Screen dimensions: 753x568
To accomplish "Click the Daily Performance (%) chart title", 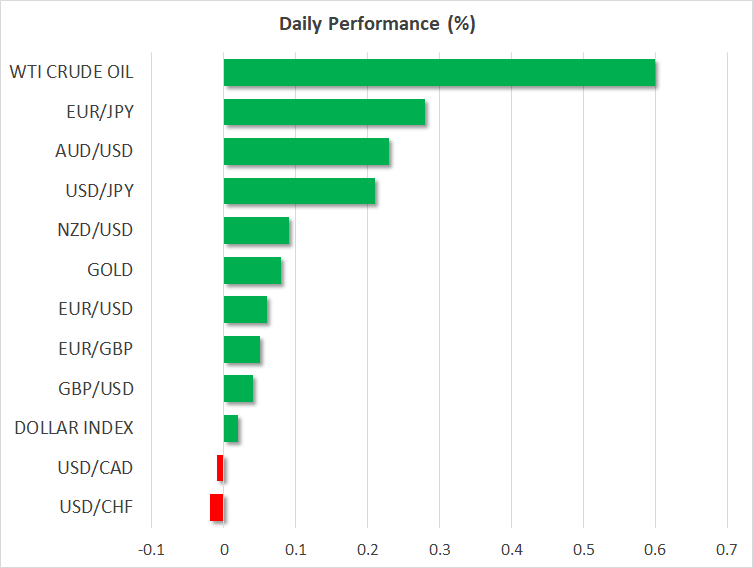I will 376,24.
